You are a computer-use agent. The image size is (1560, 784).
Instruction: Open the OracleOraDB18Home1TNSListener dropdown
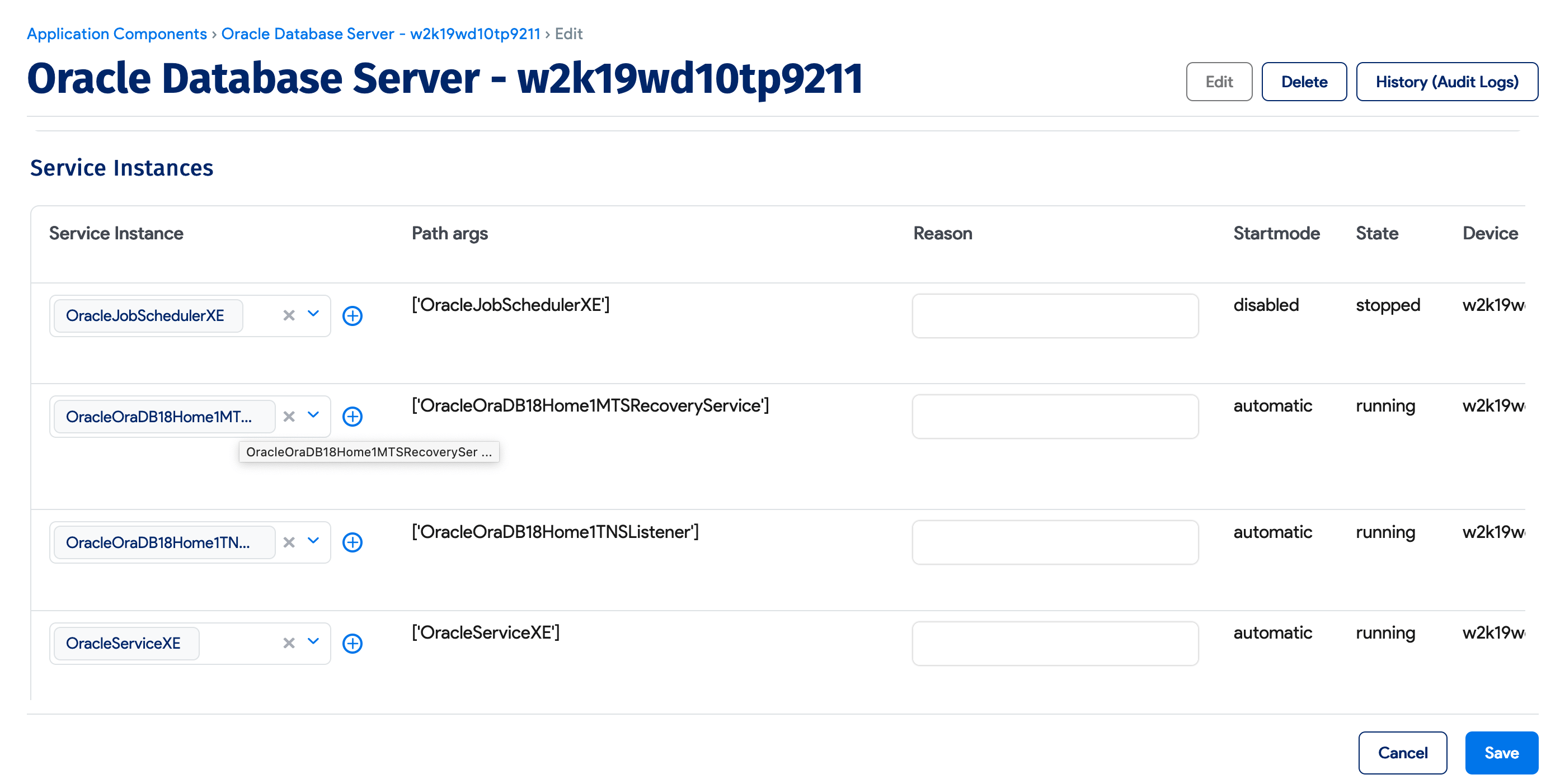pyautogui.click(x=313, y=542)
